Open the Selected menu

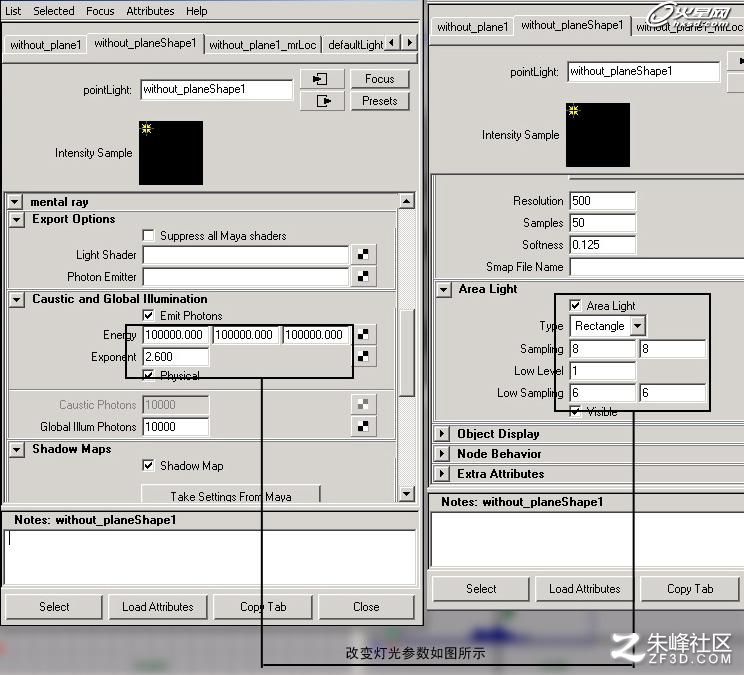(54, 11)
